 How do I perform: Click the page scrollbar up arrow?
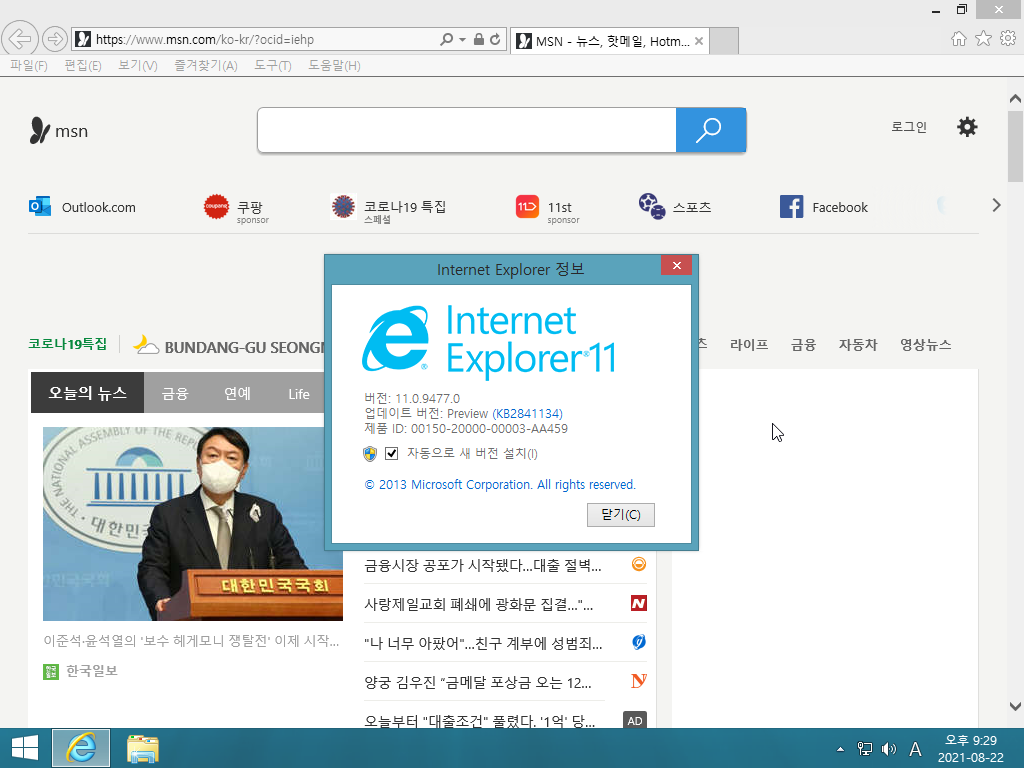[x=1015, y=99]
